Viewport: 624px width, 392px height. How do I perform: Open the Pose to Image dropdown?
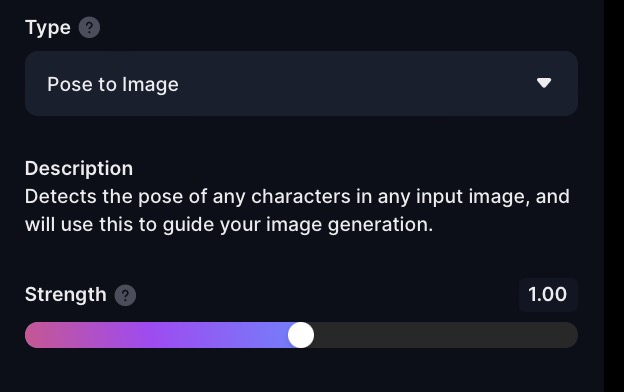click(301, 83)
